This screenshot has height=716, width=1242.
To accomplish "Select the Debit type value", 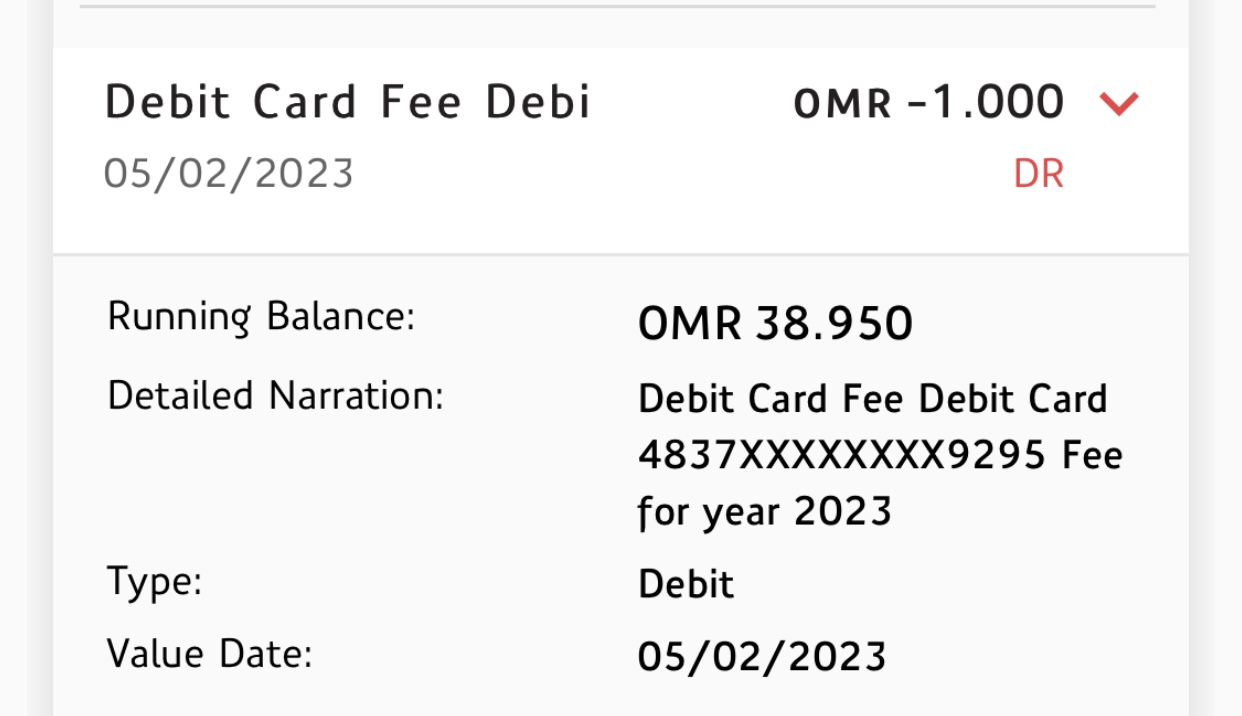I will click(686, 584).
